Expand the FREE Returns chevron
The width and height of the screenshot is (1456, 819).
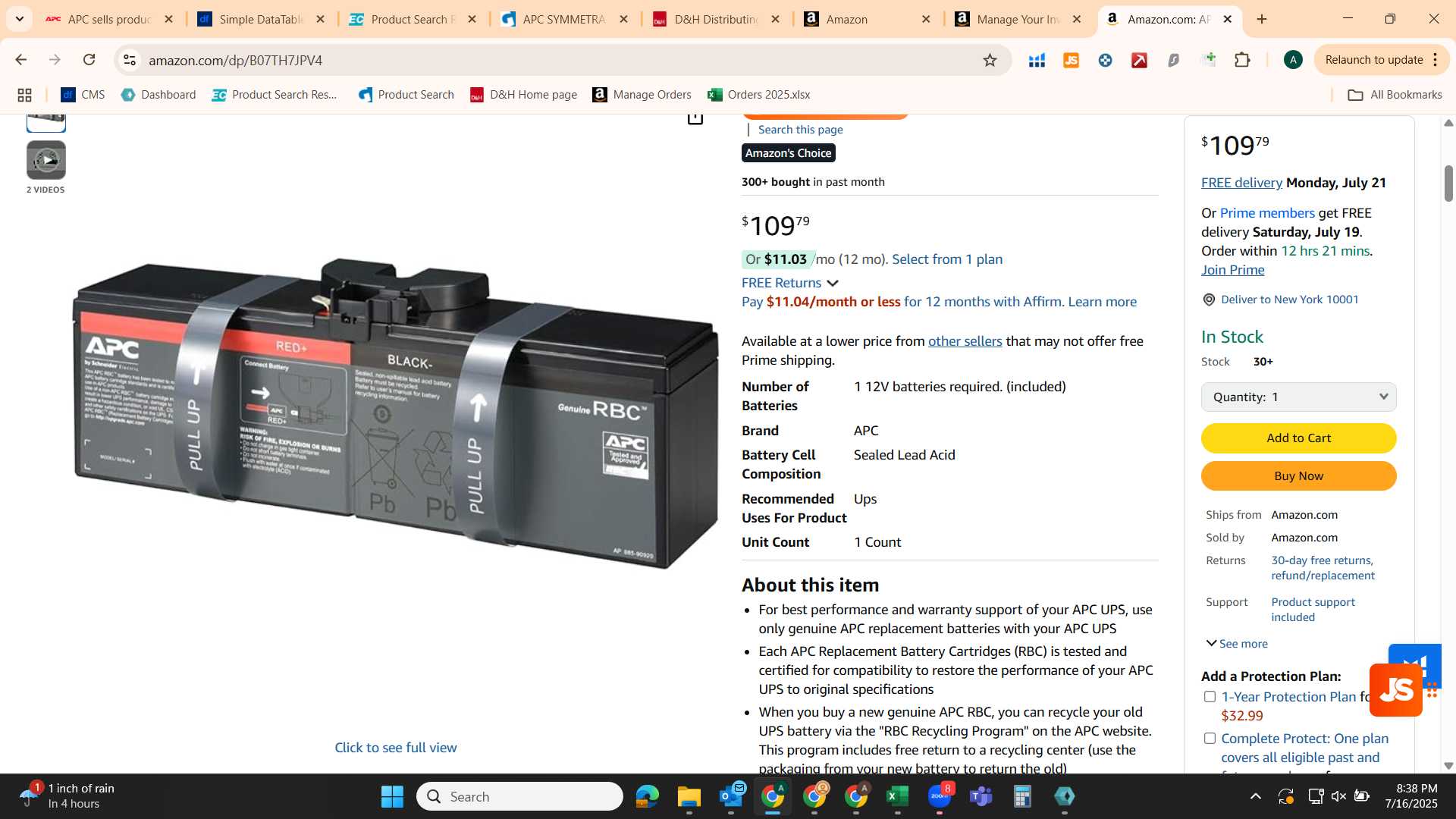[833, 283]
